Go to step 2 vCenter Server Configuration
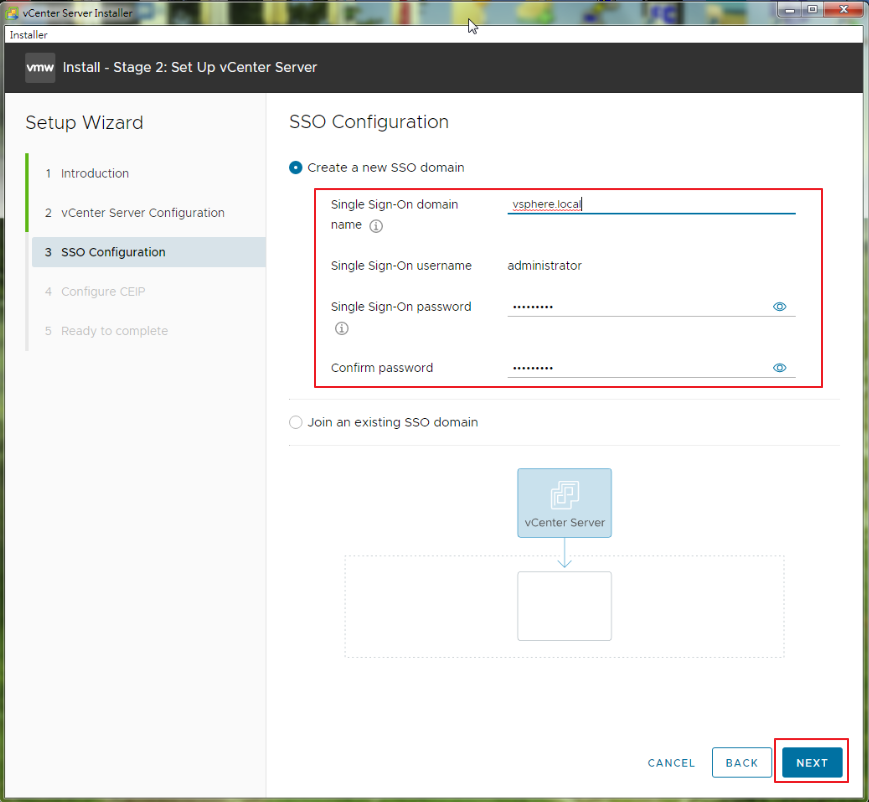869x802 pixels. click(x=142, y=213)
